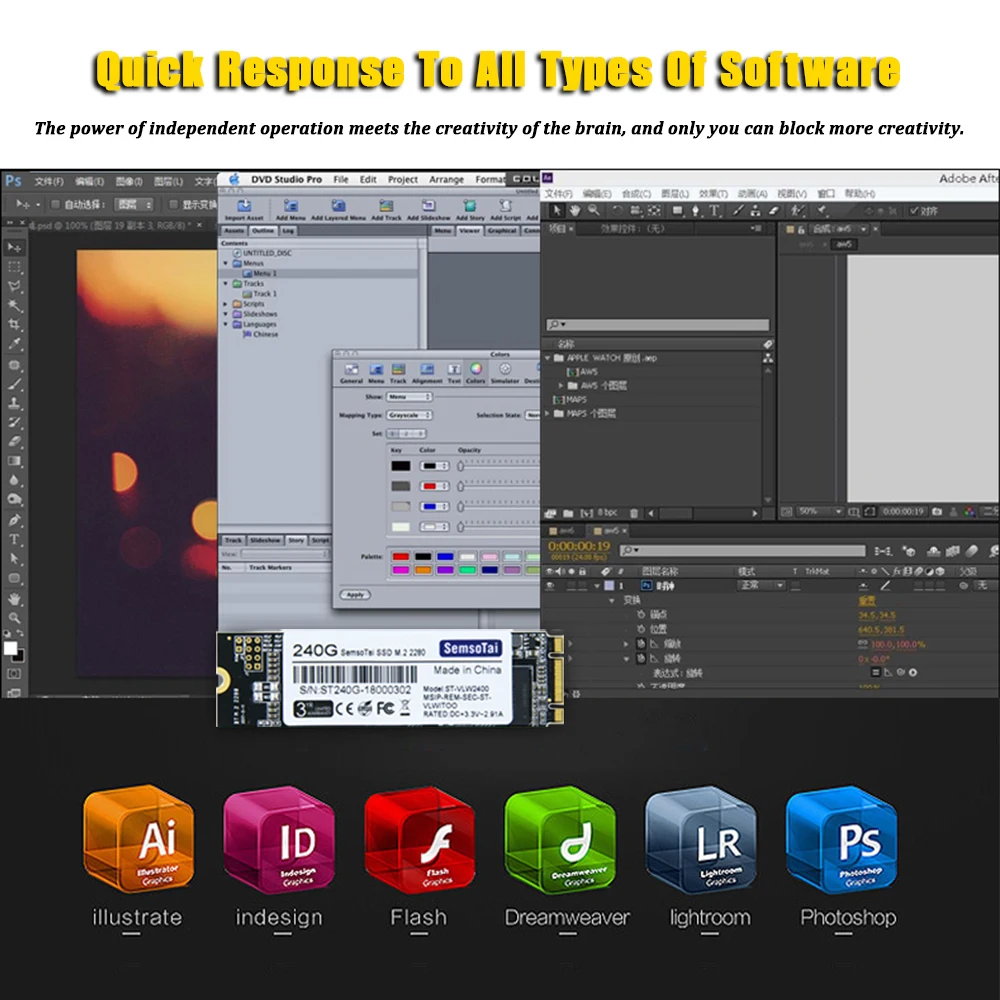Open the Apple menu in DVD Studio Pro menu bar
The height and width of the screenshot is (1000, 1000).
[x=234, y=179]
